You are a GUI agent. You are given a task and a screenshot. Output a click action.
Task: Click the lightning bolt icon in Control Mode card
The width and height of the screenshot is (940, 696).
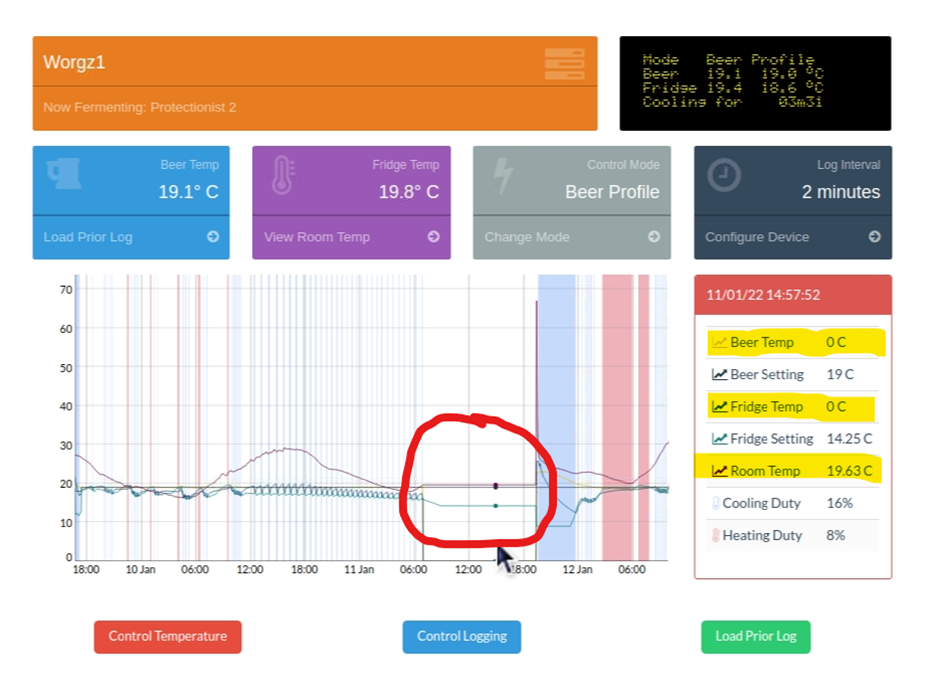coord(503,176)
